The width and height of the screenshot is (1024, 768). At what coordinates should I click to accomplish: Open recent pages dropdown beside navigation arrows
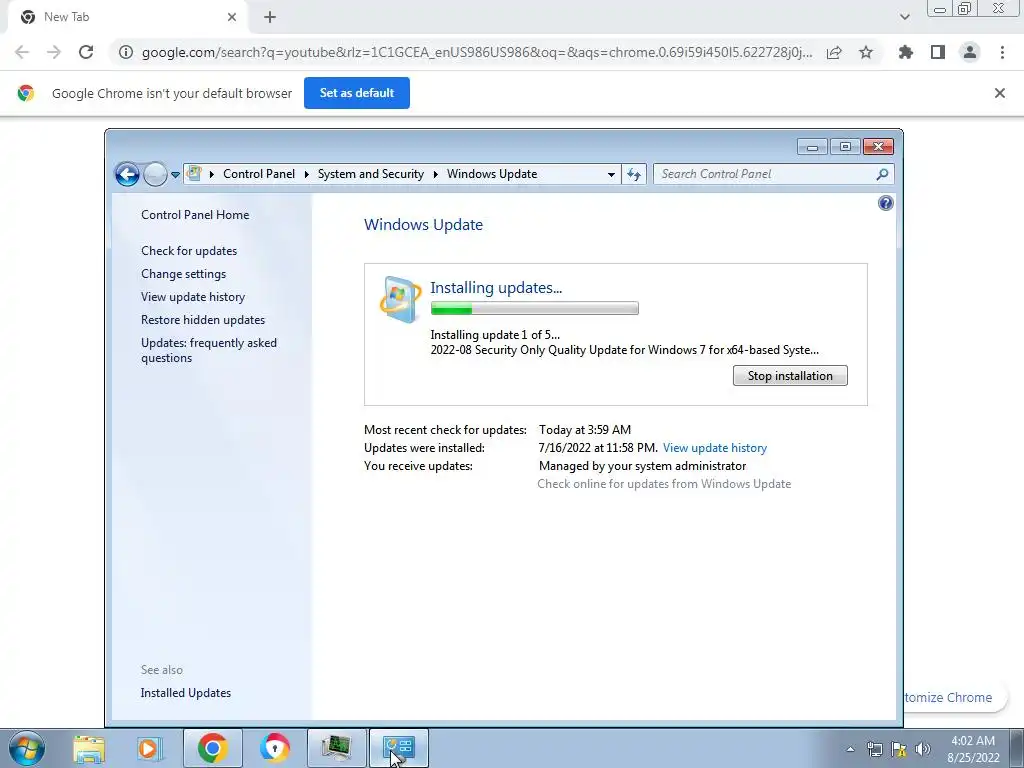pyautogui.click(x=175, y=175)
